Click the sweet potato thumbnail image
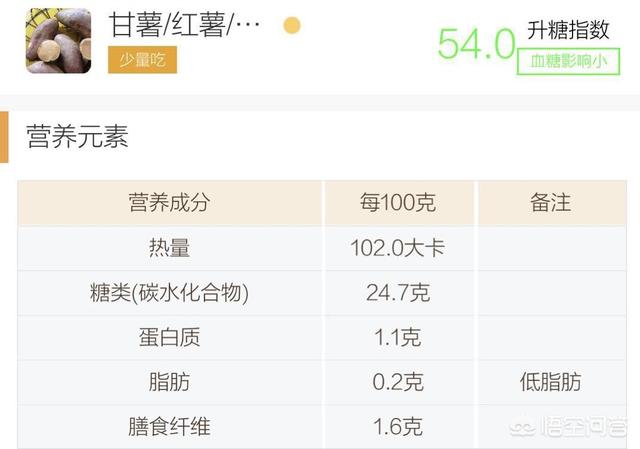The width and height of the screenshot is (640, 449). coord(58,41)
